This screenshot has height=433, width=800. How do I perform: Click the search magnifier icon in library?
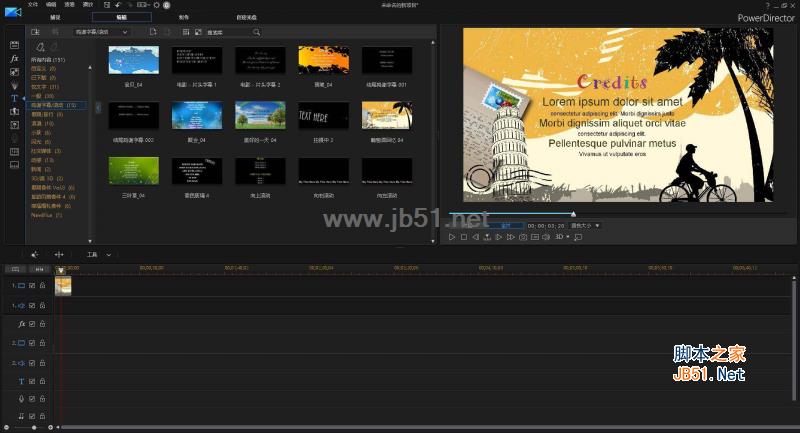pos(256,32)
